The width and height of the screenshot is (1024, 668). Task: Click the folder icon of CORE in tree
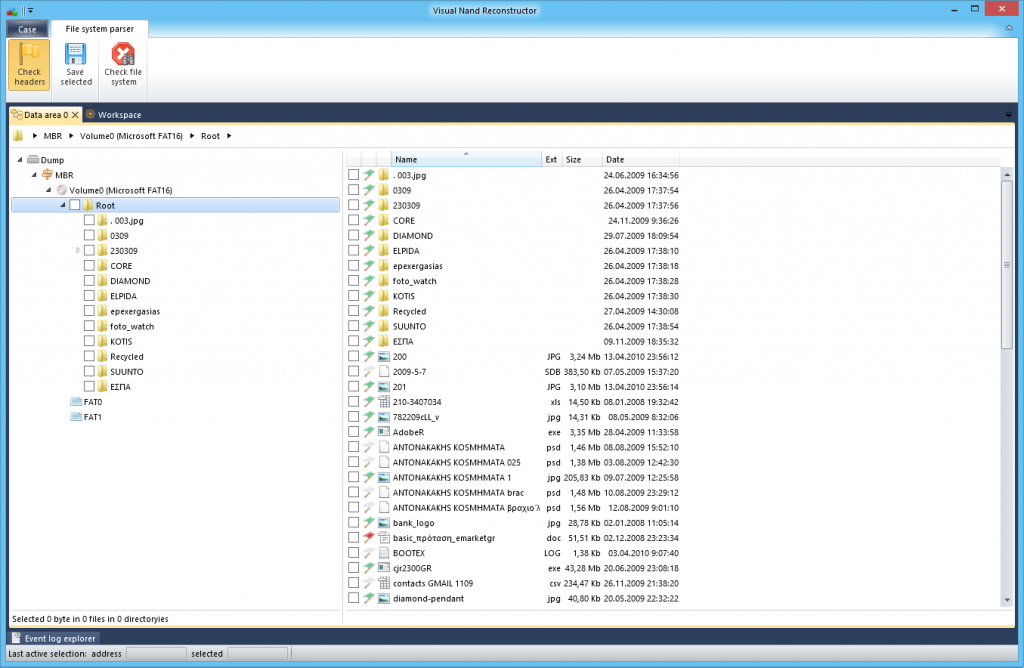pyautogui.click(x=103, y=266)
